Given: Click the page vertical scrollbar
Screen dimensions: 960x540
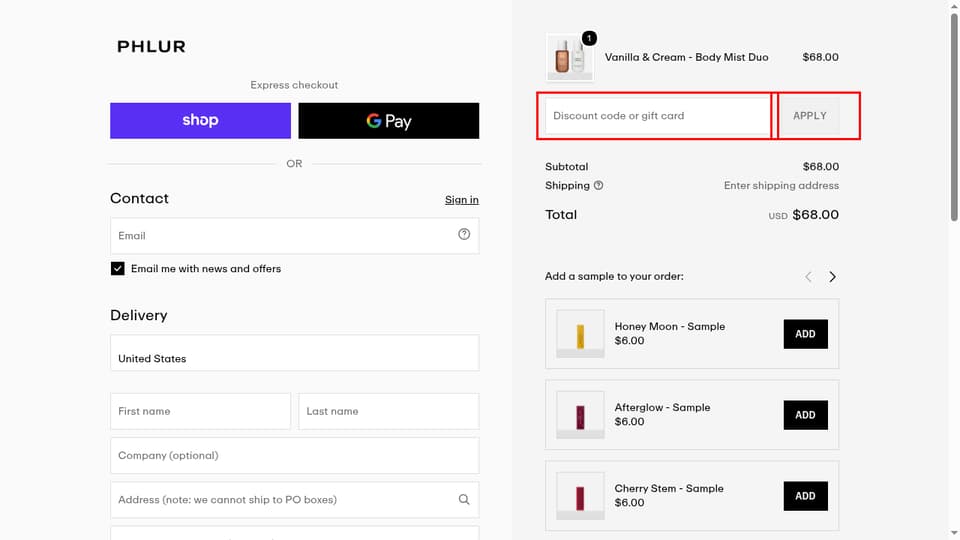Looking at the screenshot, I should click(954, 116).
